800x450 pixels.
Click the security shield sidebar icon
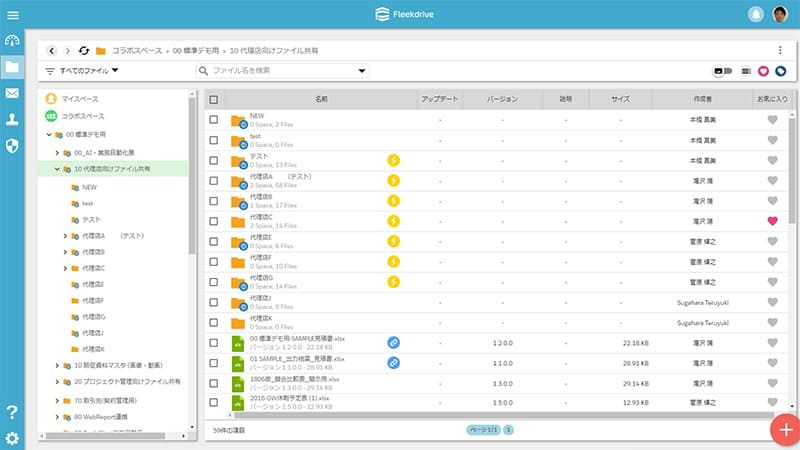coord(12,146)
